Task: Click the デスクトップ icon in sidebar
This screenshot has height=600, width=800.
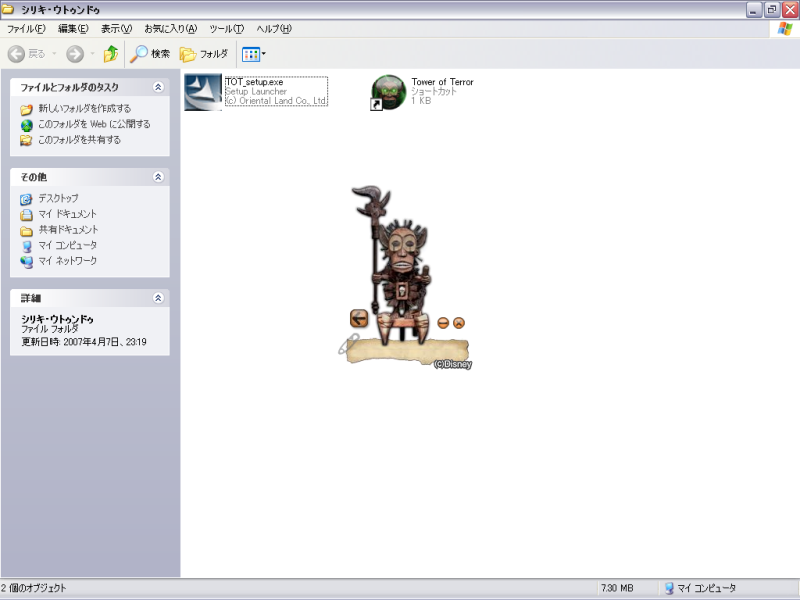Action: coord(27,199)
